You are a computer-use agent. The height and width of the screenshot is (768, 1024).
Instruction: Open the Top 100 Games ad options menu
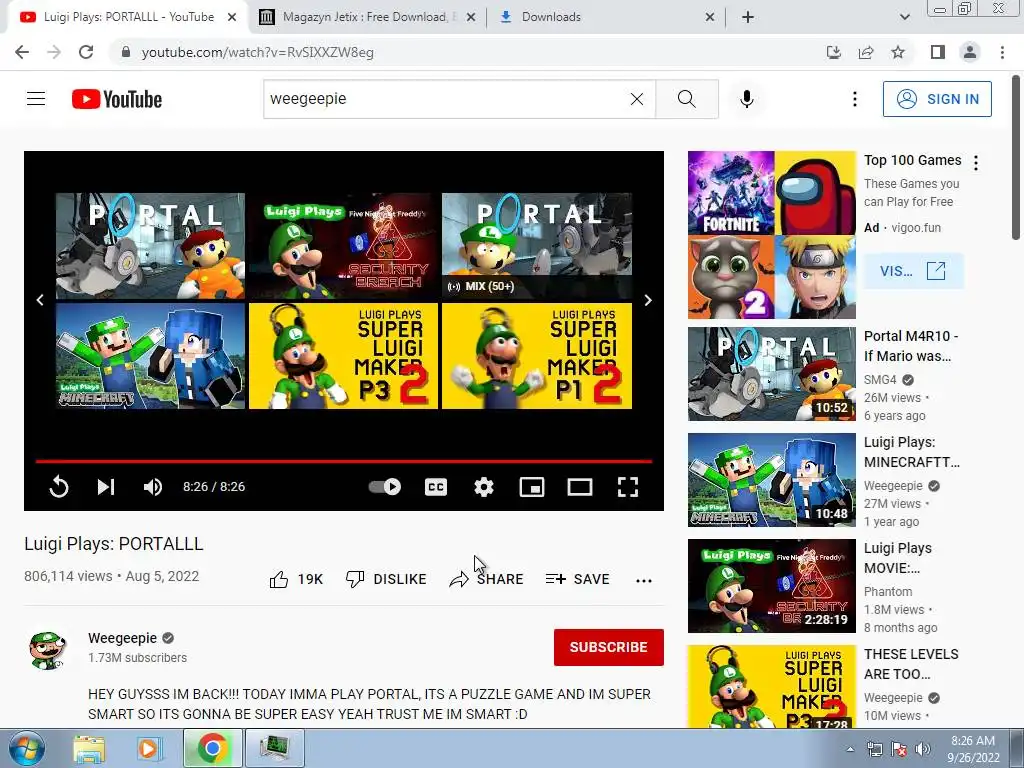976,163
